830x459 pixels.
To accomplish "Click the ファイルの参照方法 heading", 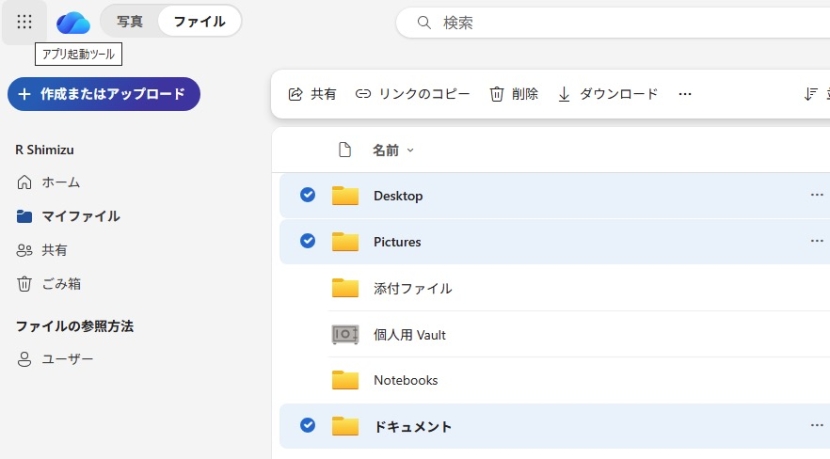I will point(75,326).
